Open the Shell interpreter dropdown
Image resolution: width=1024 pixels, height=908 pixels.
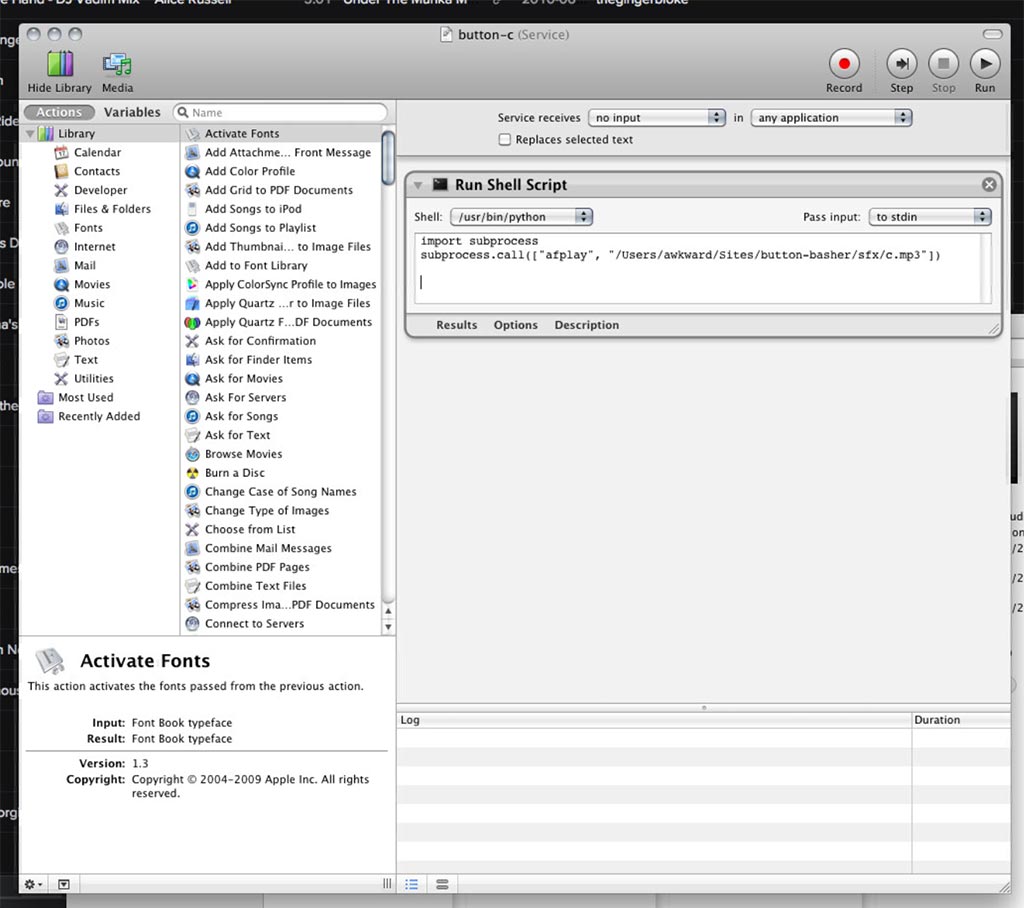coord(521,217)
